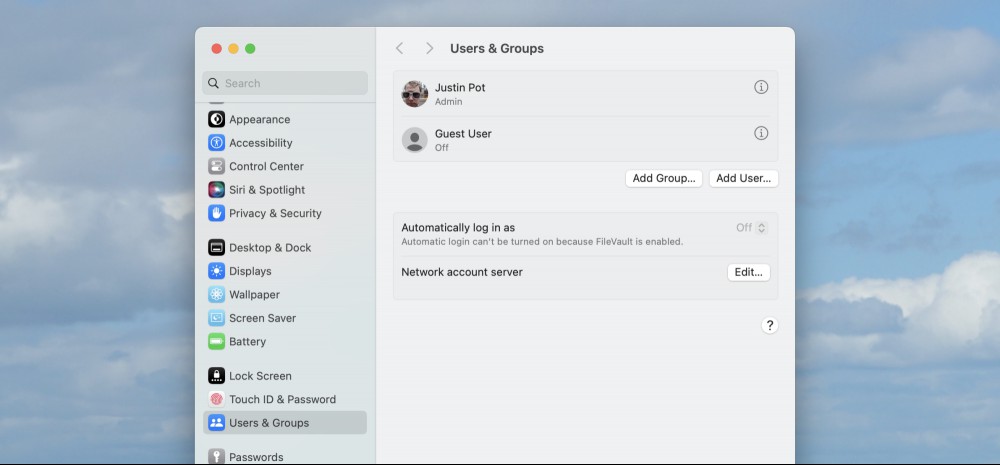This screenshot has height=465, width=1000.
Task: Click the Guest User name text
Action: click(x=463, y=133)
